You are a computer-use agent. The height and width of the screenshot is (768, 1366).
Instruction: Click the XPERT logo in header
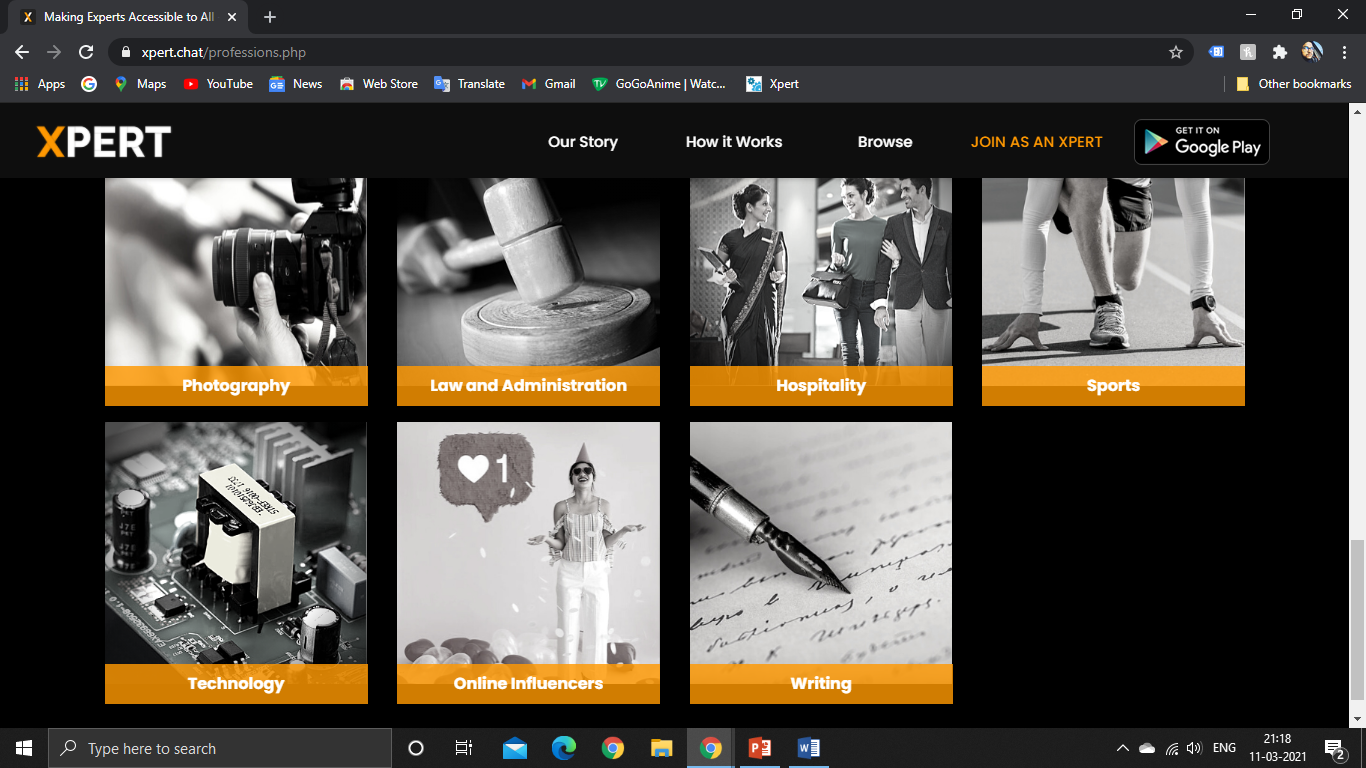(104, 142)
